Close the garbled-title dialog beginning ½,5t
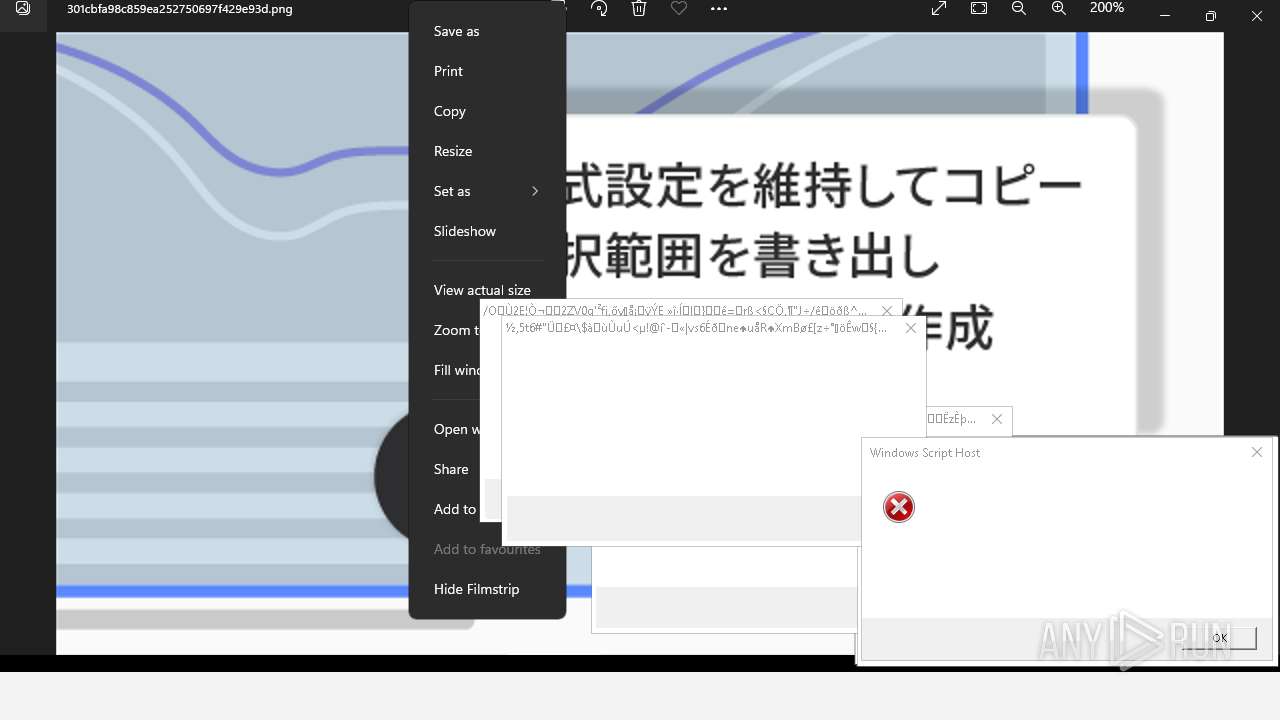This screenshot has width=1280, height=720. pos(910,328)
